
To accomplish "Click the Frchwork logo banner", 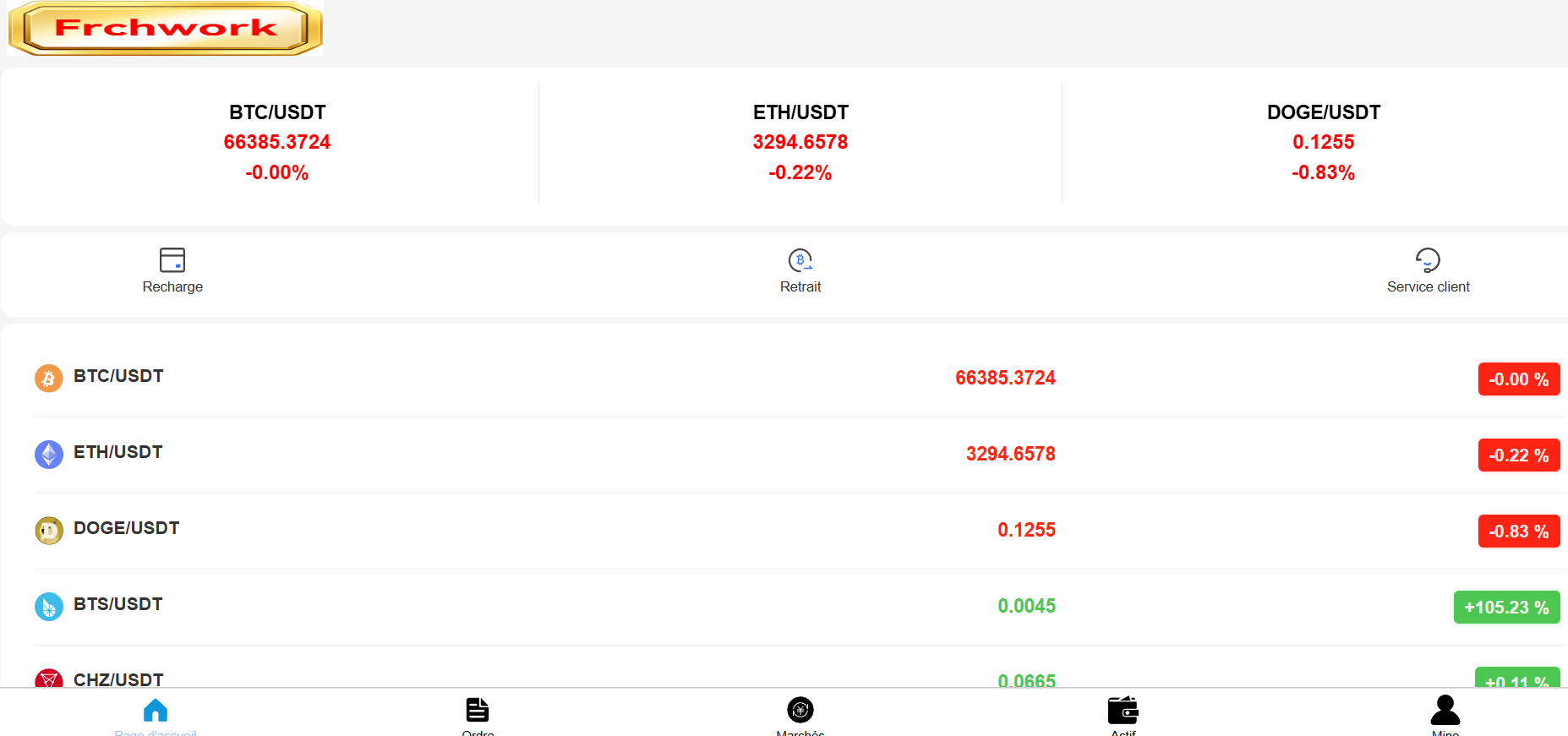I will [166, 28].
